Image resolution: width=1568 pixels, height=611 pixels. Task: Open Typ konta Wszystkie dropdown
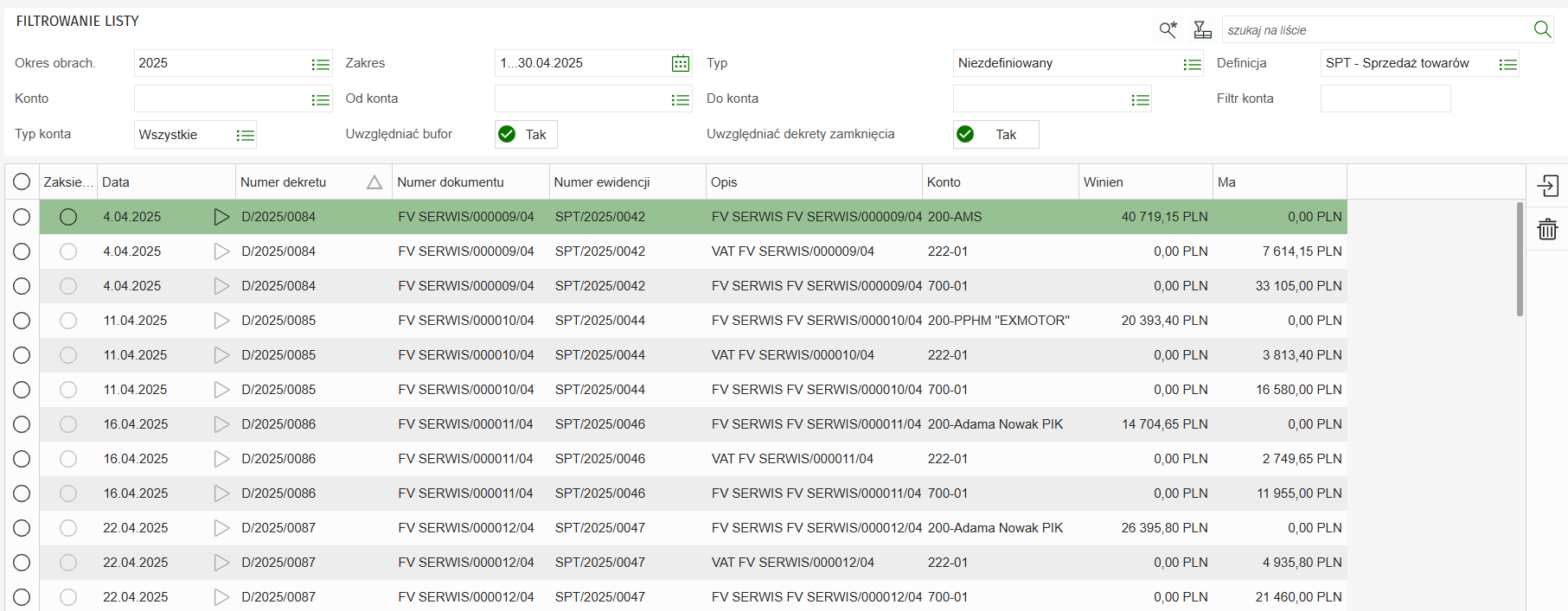(246, 135)
